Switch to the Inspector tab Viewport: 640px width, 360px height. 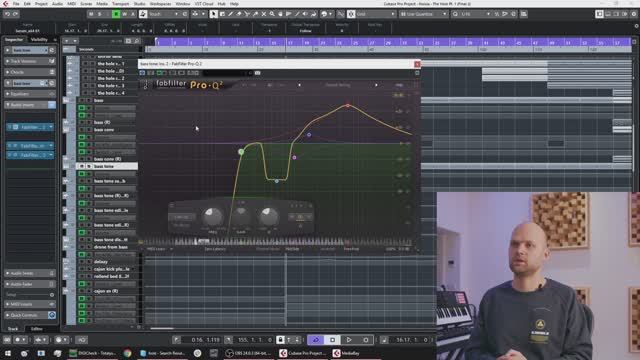[x=14, y=40]
